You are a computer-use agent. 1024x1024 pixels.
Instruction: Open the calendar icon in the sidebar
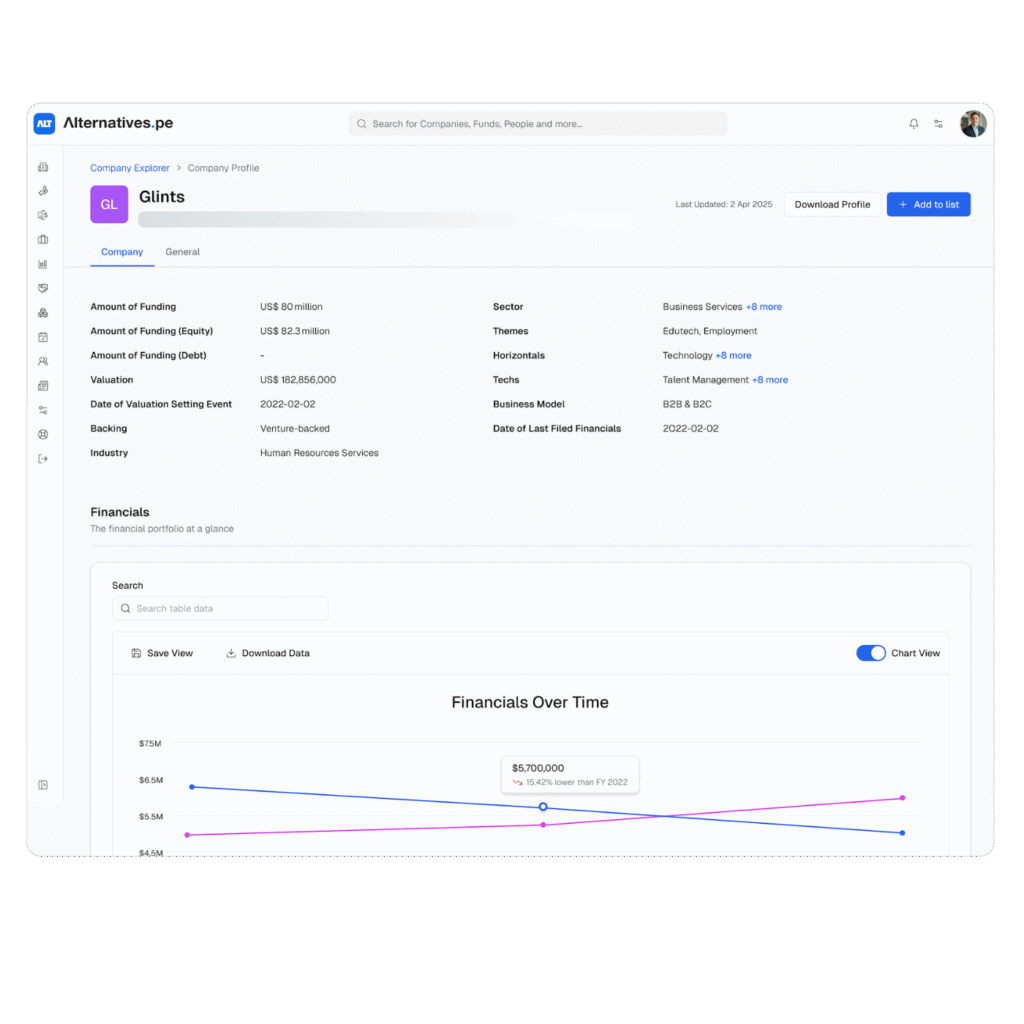43,337
